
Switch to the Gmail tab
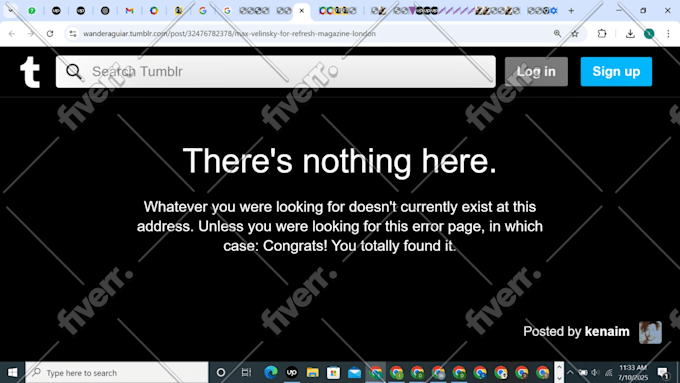tap(129, 10)
